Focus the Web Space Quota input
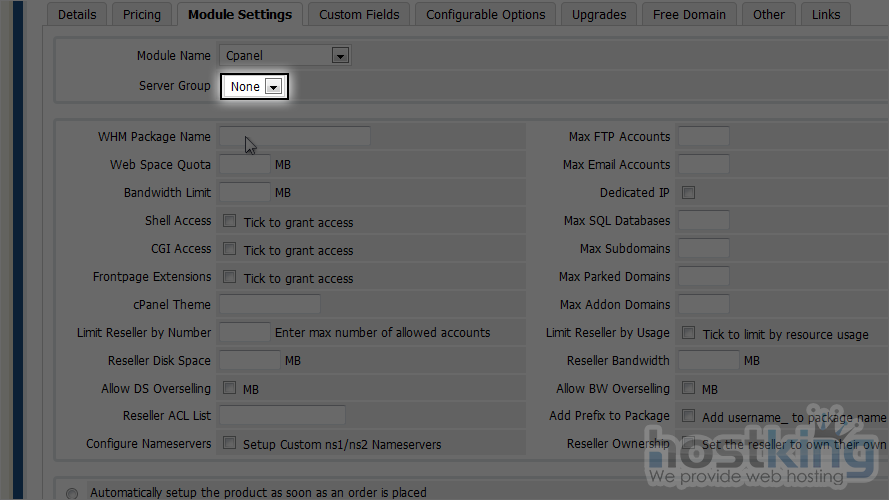The height and width of the screenshot is (500, 889). click(244, 165)
